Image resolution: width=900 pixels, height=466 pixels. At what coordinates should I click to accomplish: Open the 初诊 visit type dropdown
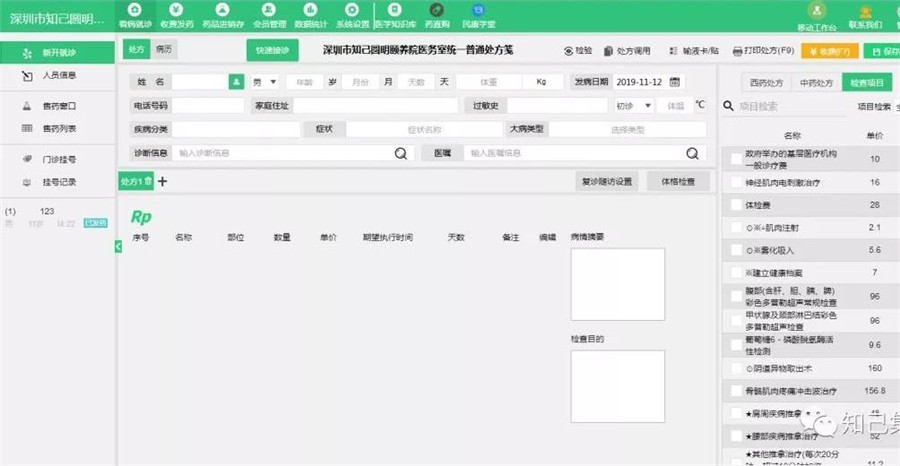pyautogui.click(x=634, y=106)
